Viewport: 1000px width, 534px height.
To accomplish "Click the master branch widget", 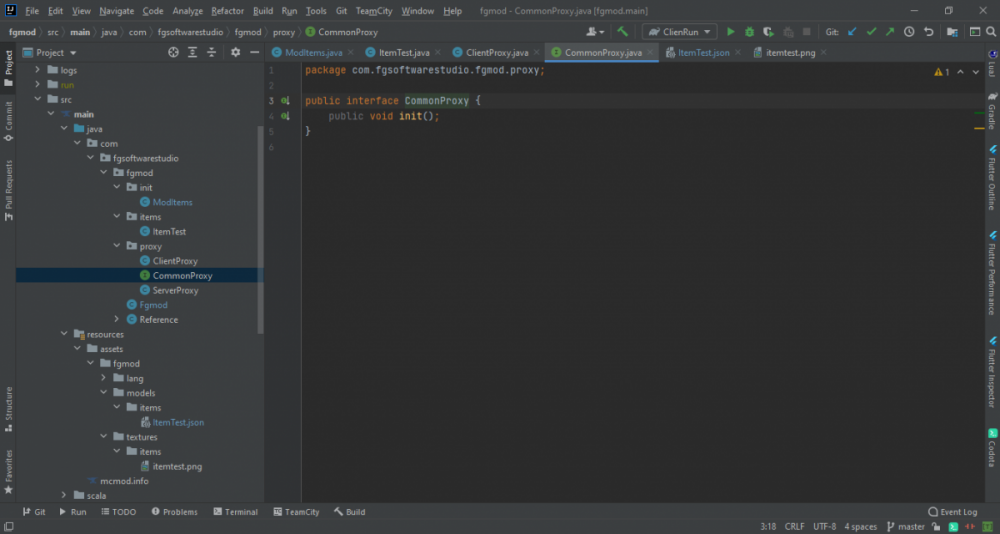I will point(906,527).
